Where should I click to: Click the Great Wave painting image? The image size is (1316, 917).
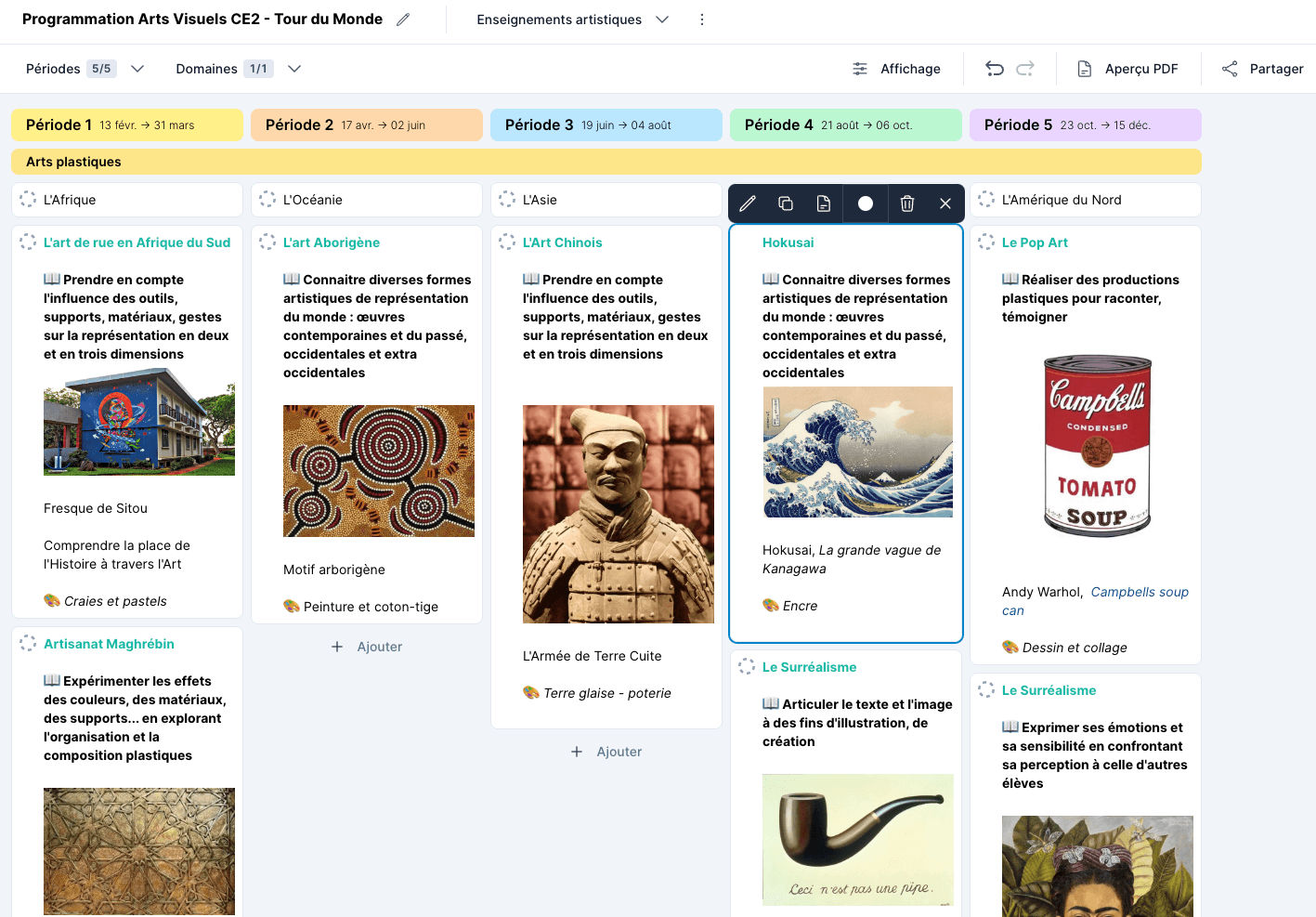click(x=858, y=452)
